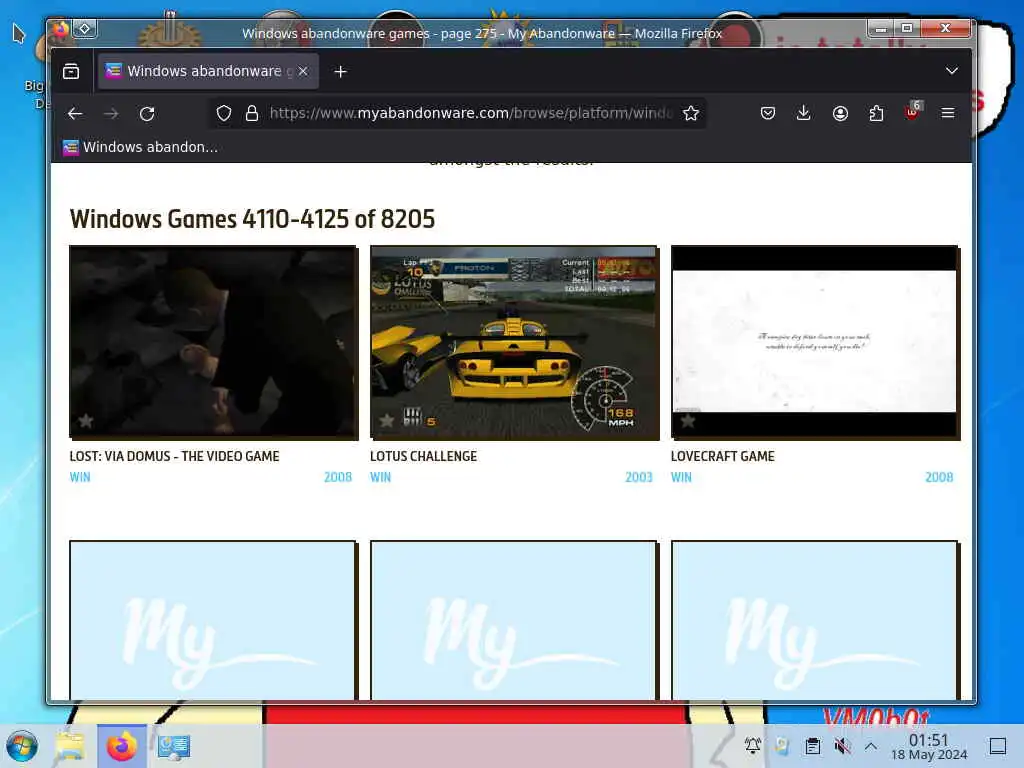Open the Firefox account menu

[840, 113]
